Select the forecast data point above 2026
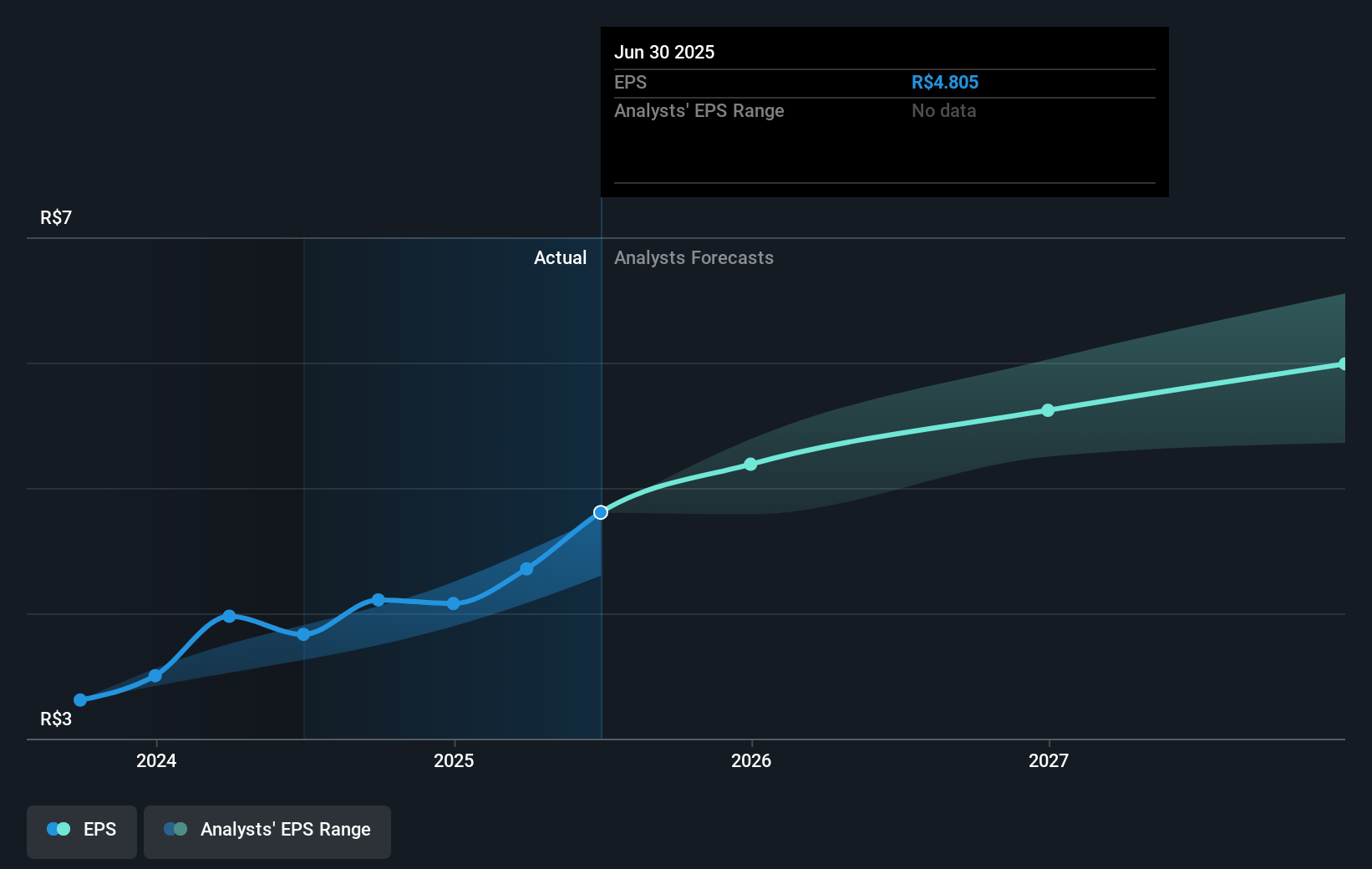Viewport: 1372px width, 869px height. click(x=750, y=465)
